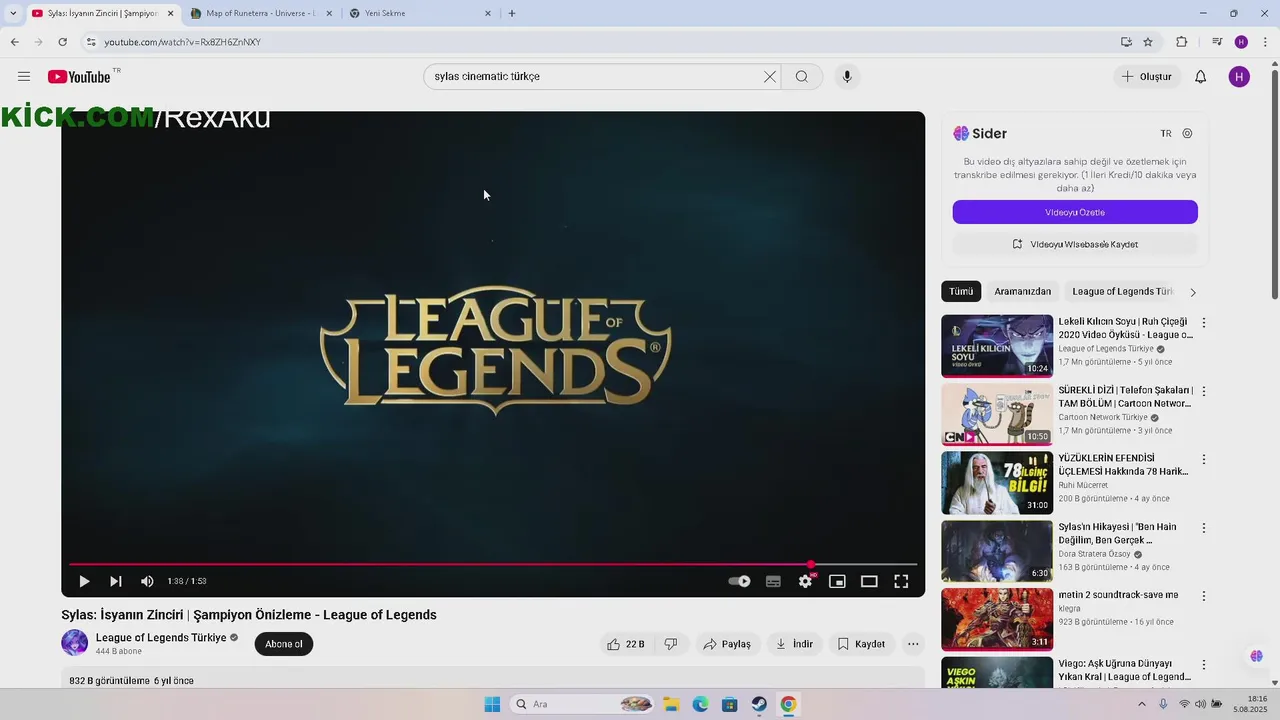Open options for Yüzüklerin Efendisi video
This screenshot has width=1280, height=720.
point(1204,459)
